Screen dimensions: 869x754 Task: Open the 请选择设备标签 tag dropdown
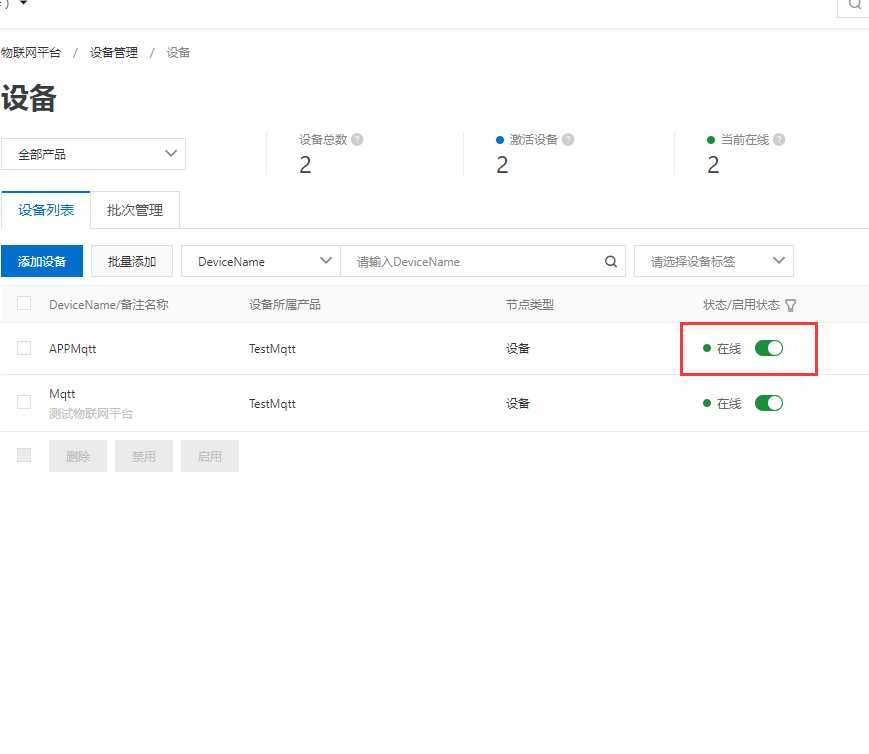(x=714, y=261)
